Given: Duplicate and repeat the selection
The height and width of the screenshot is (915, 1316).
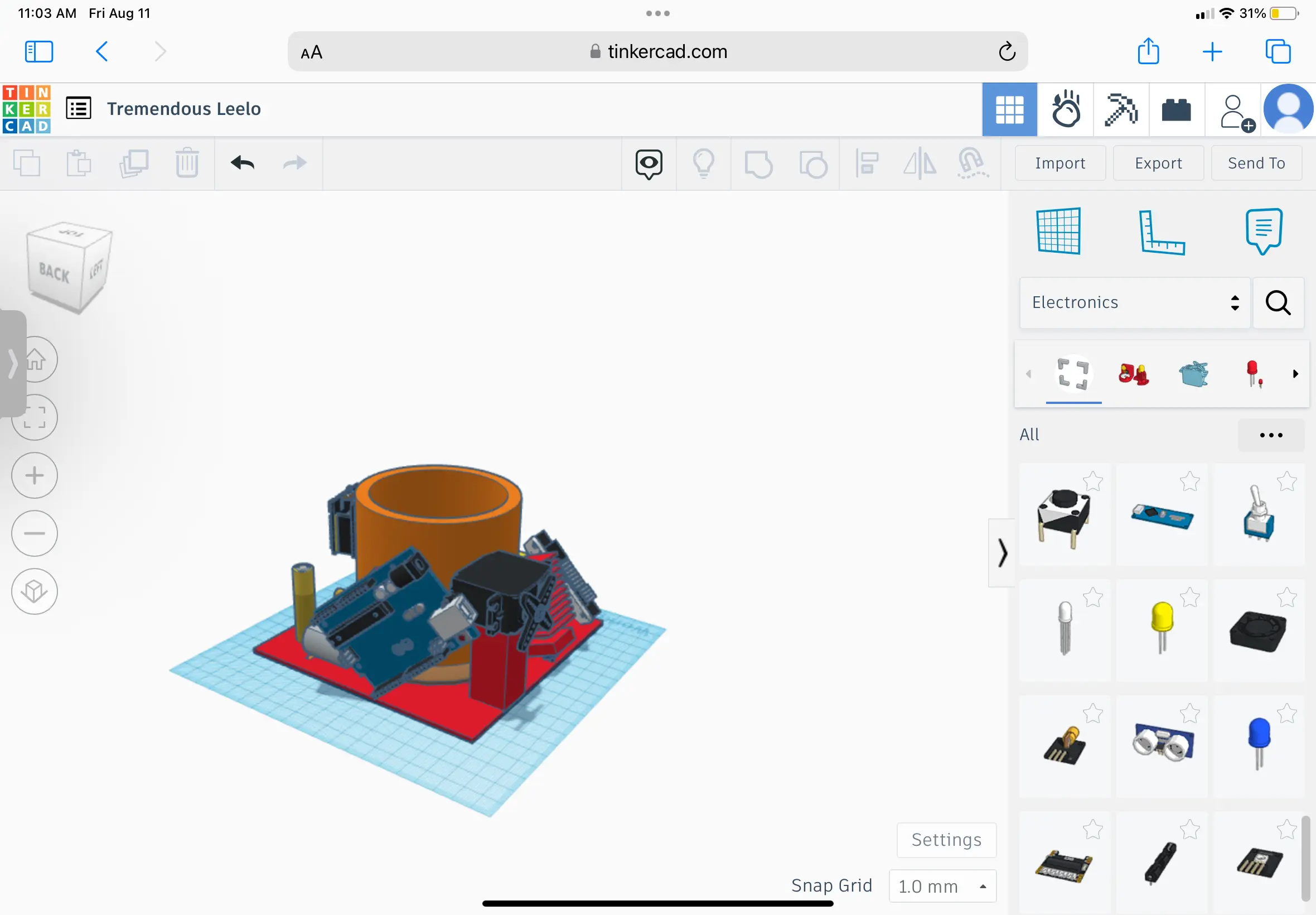Looking at the screenshot, I should 133,163.
